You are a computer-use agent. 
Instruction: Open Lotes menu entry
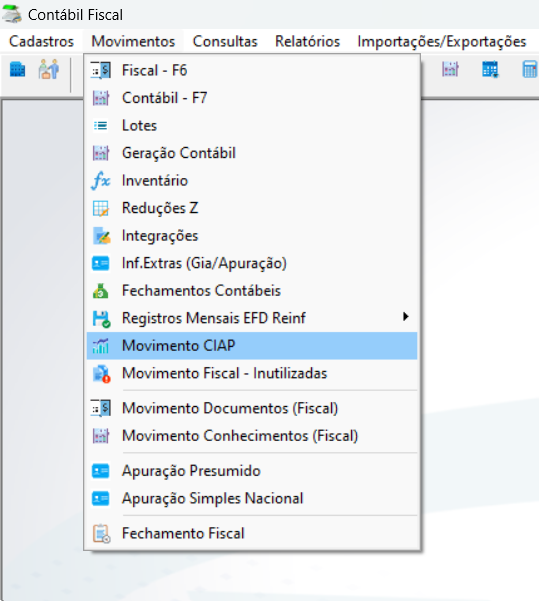point(252,126)
